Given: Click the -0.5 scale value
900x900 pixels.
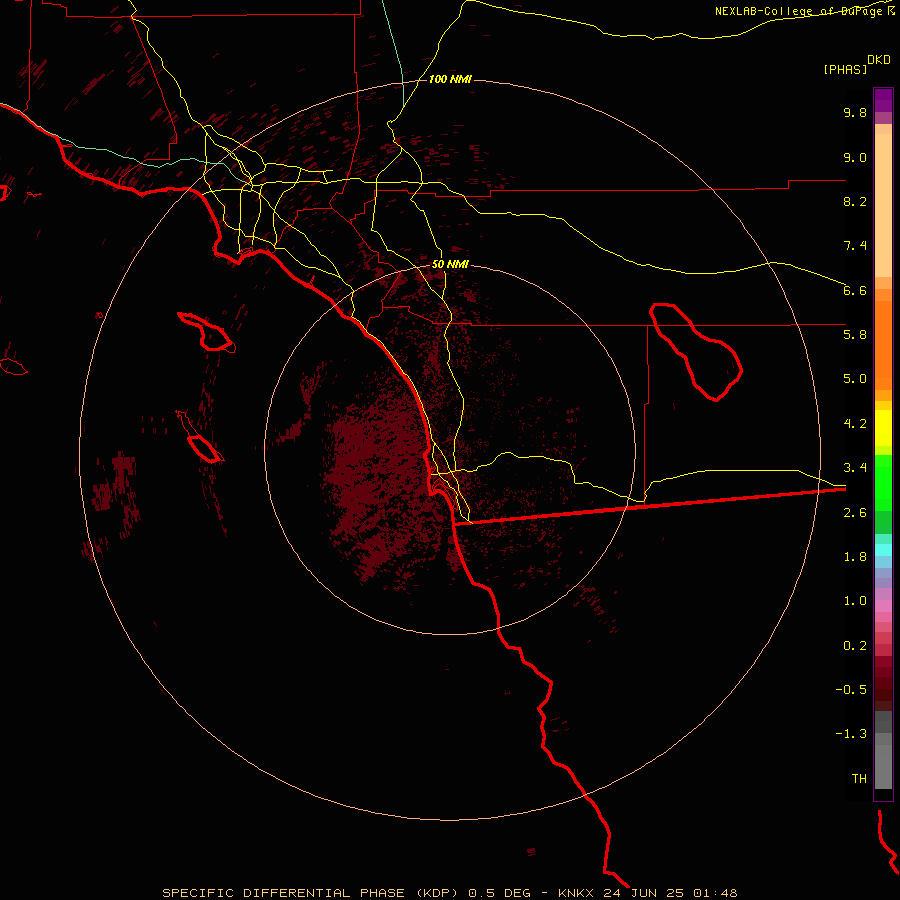Looking at the screenshot, I should 851,690.
